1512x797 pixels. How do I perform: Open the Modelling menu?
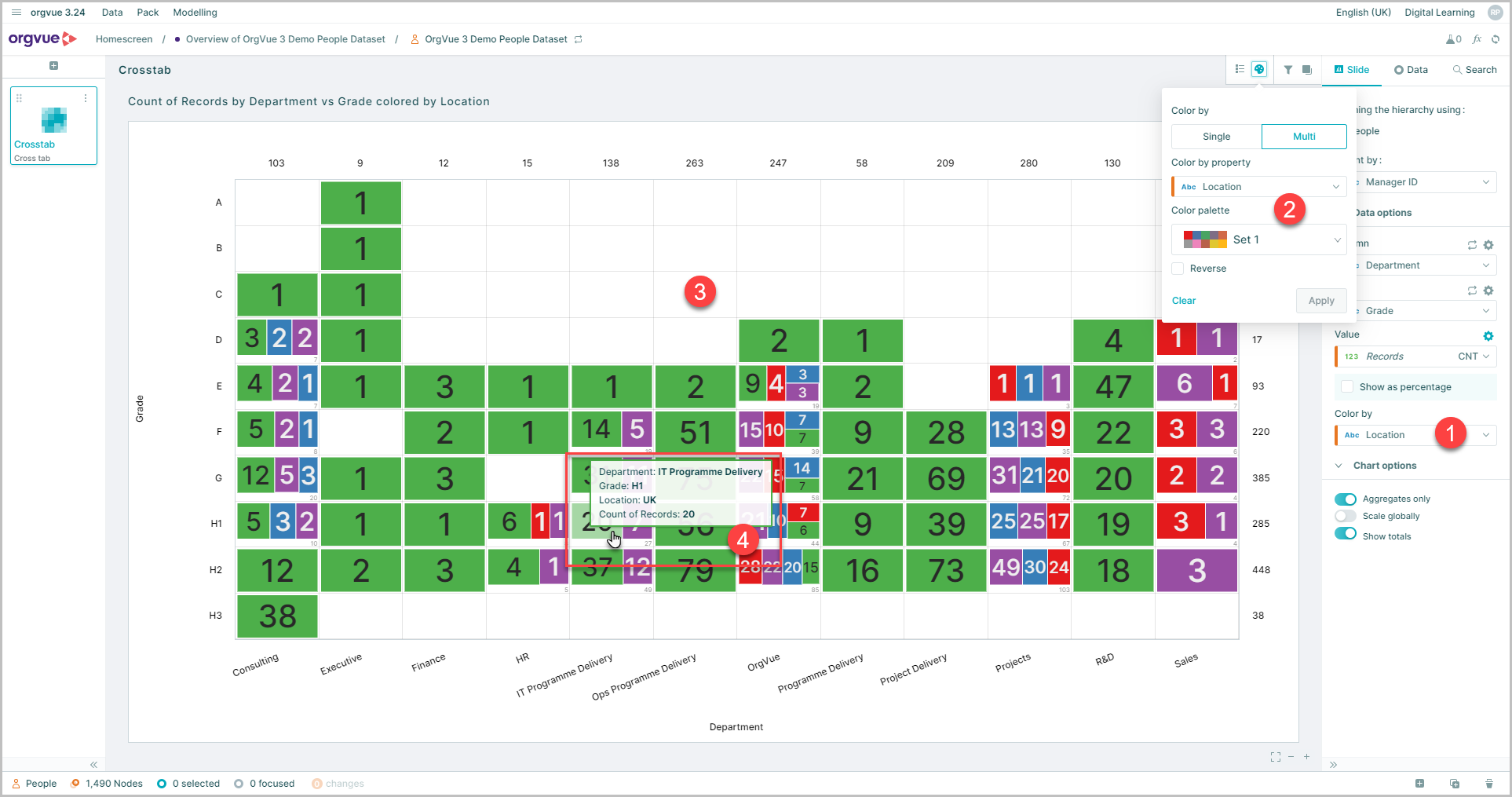(195, 13)
